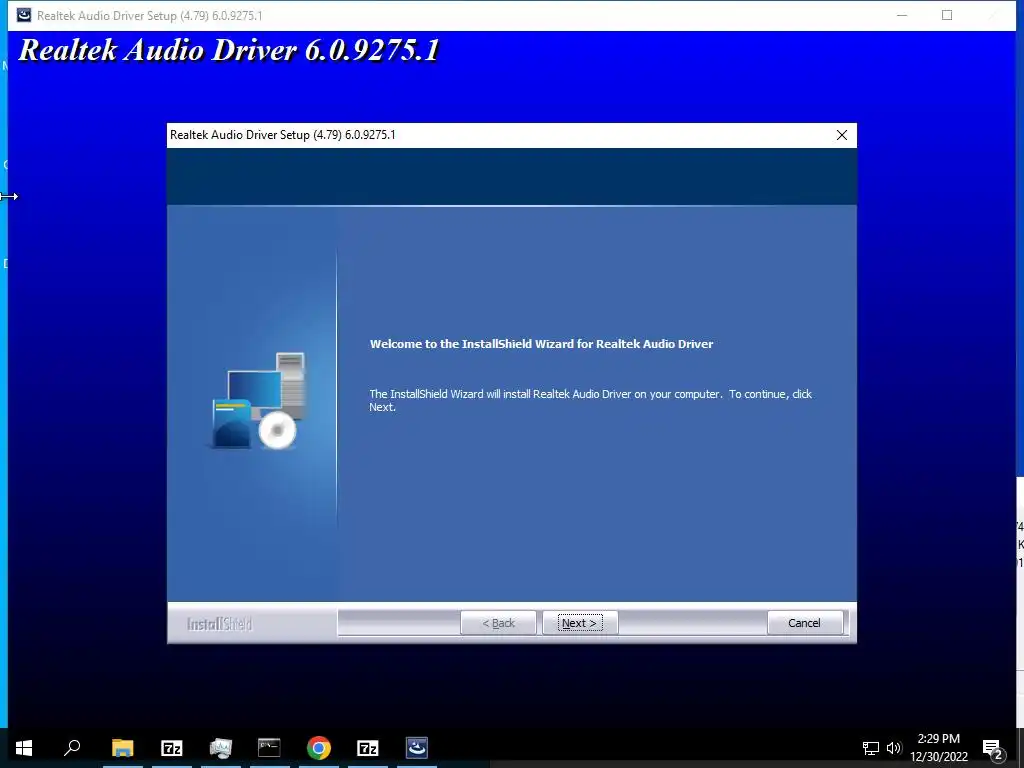This screenshot has width=1024, height=768.
Task: Open taskbar search magnifier
Action: pos(72,748)
